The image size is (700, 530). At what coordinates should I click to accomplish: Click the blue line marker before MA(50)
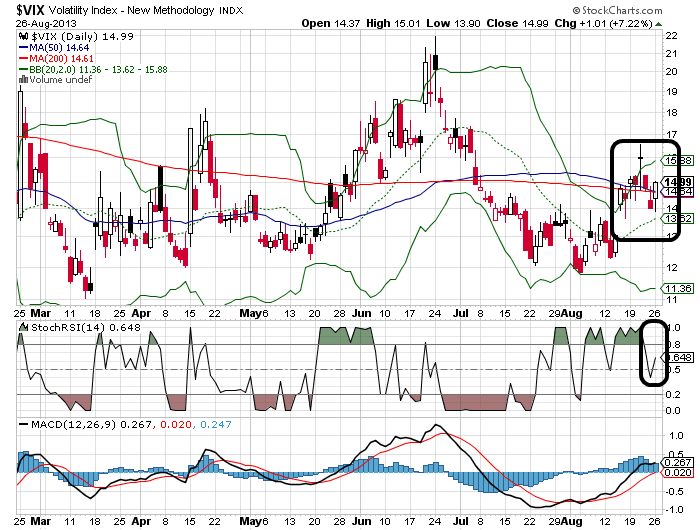tap(24, 48)
